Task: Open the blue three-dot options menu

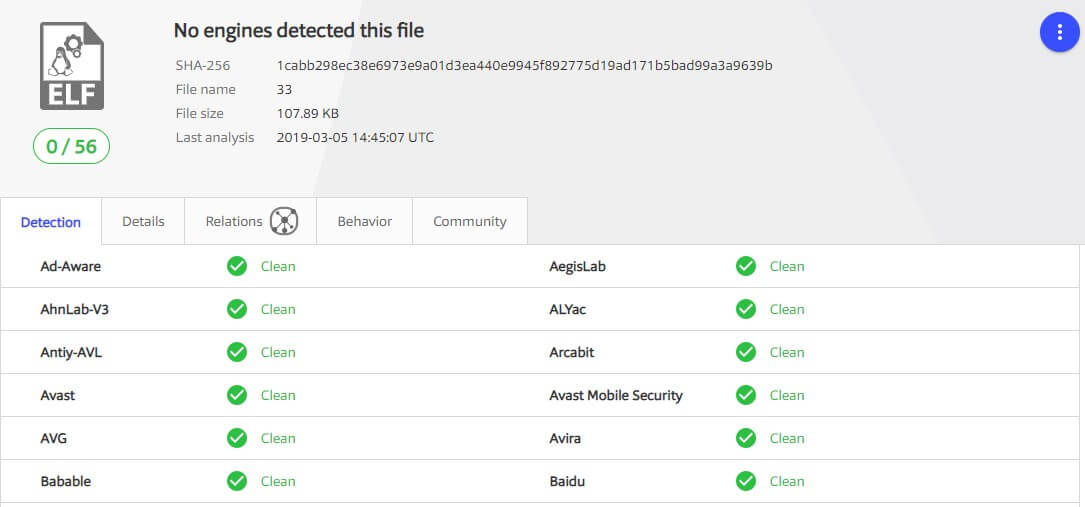Action: tap(1059, 32)
